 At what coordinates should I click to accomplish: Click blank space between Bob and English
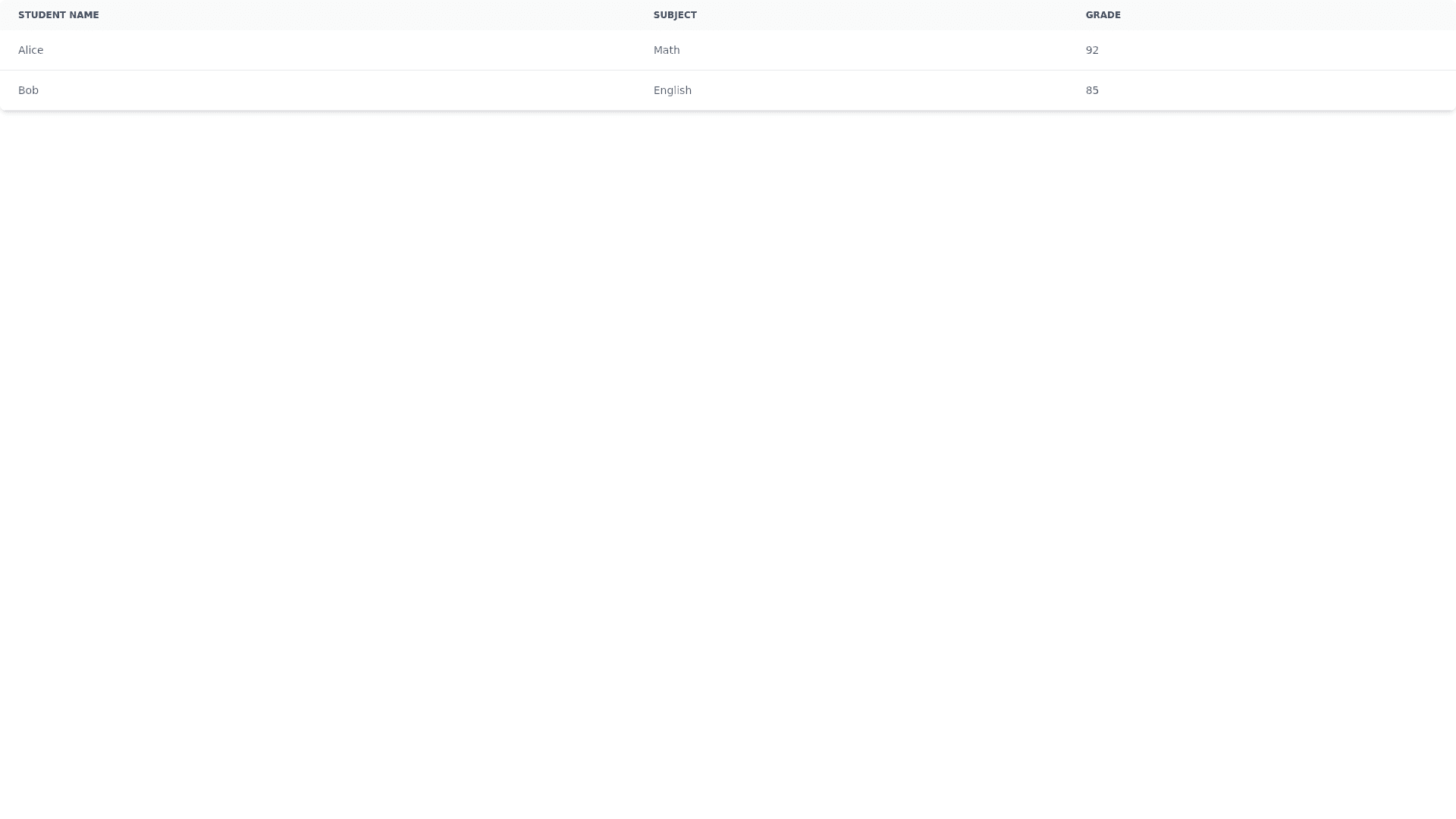click(341, 90)
